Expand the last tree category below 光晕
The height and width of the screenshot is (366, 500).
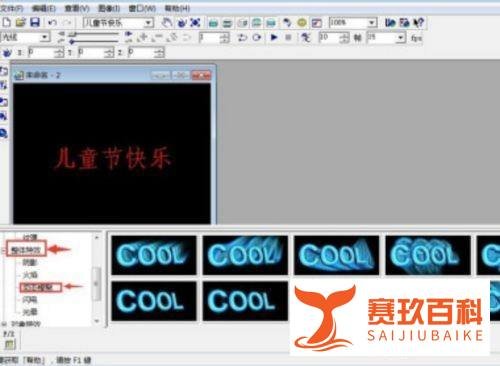tap(5, 324)
